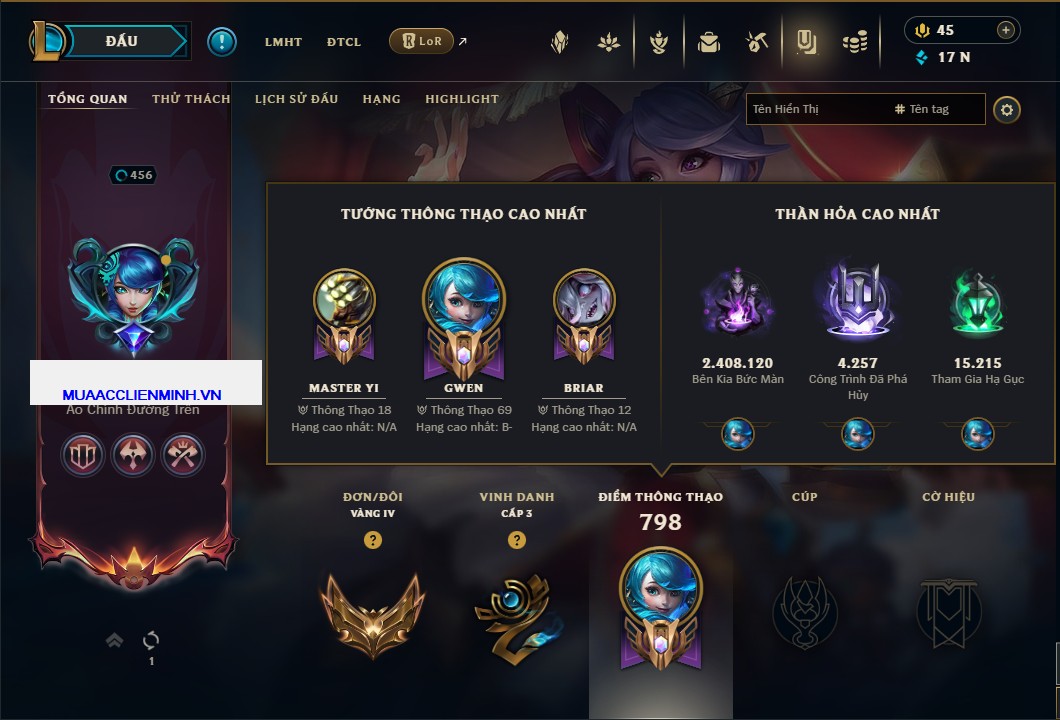The height and width of the screenshot is (720, 1060).
Task: Open profile settings gear icon
Action: pos(1007,110)
